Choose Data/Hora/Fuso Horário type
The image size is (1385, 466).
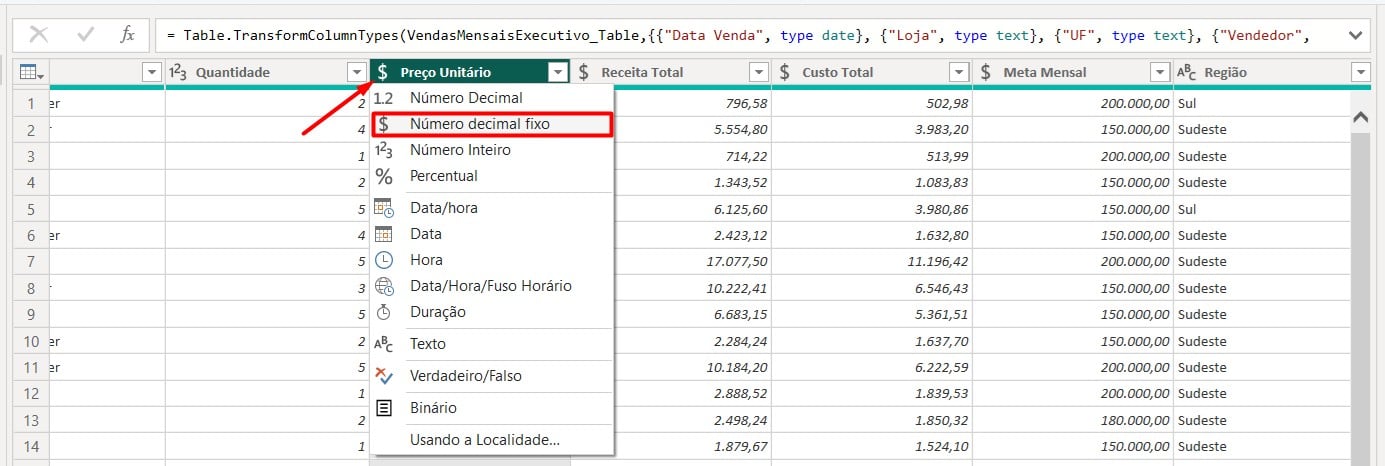click(491, 286)
